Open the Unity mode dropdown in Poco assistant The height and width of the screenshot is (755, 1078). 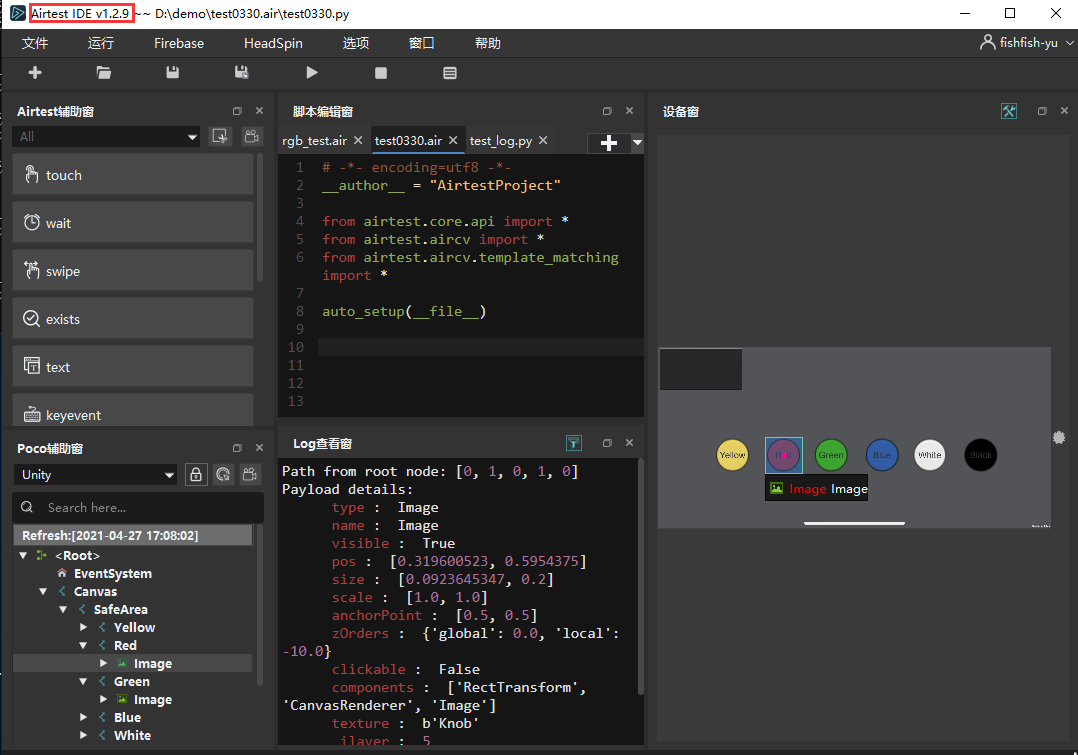pos(95,474)
